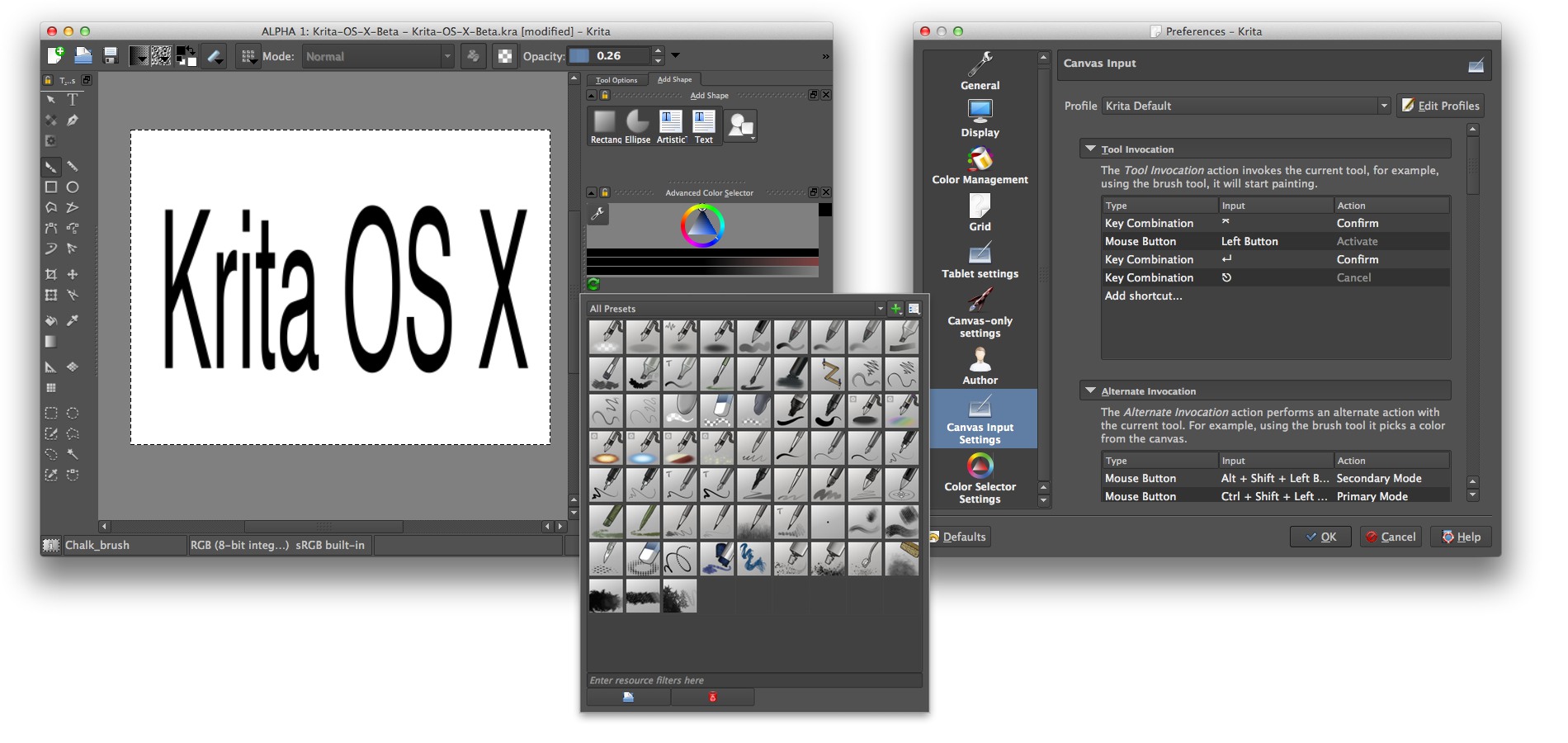Choose the Rectangular Selection tool
1568x743 pixels.
click(x=51, y=413)
